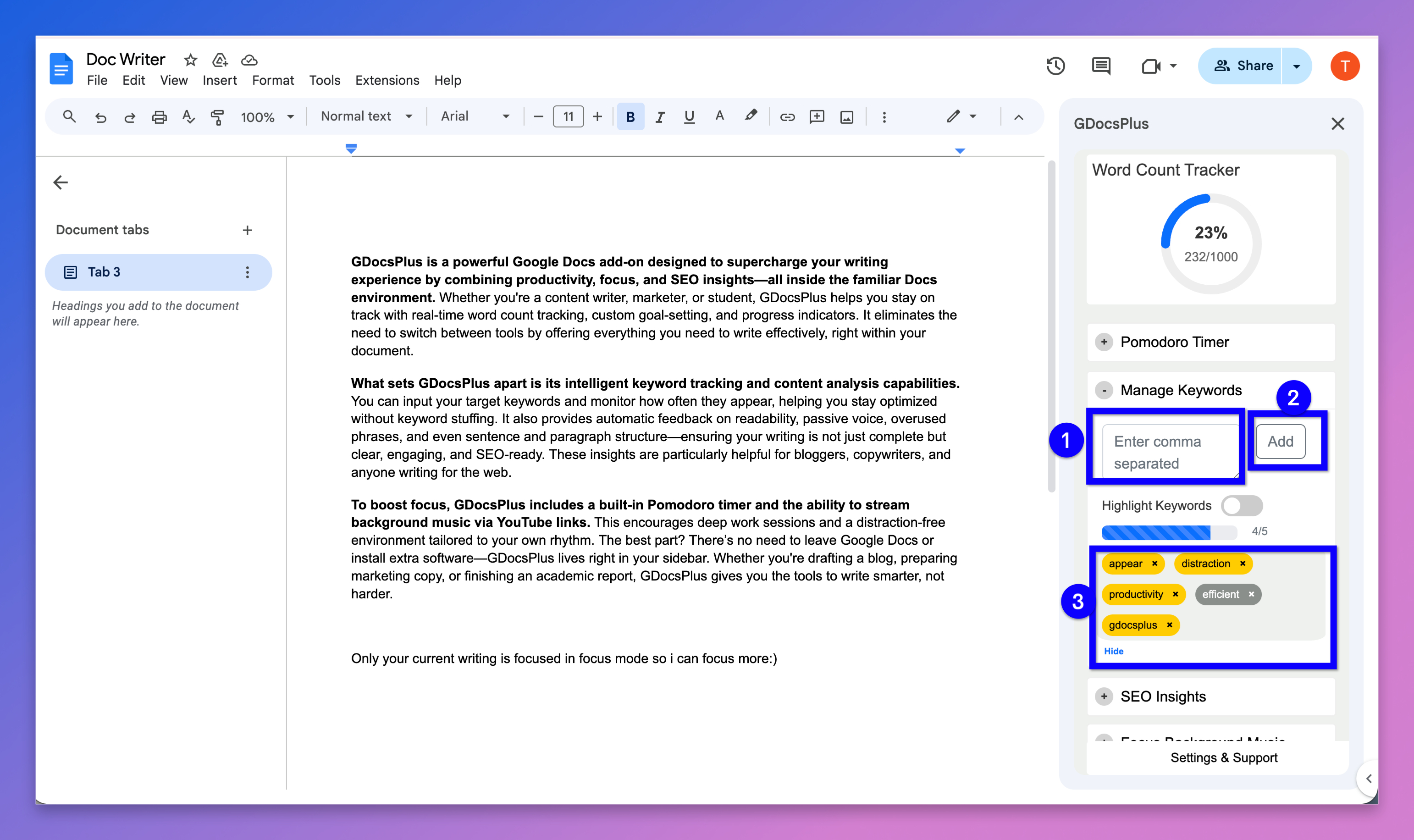Click the insert image icon
The image size is (1414, 840).
point(846,117)
